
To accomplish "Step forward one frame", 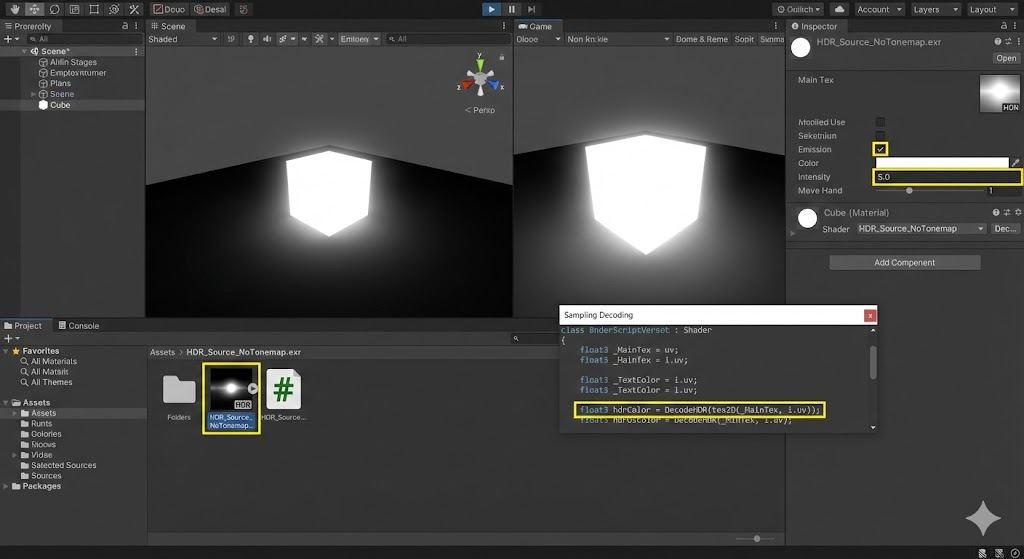I will point(532,9).
